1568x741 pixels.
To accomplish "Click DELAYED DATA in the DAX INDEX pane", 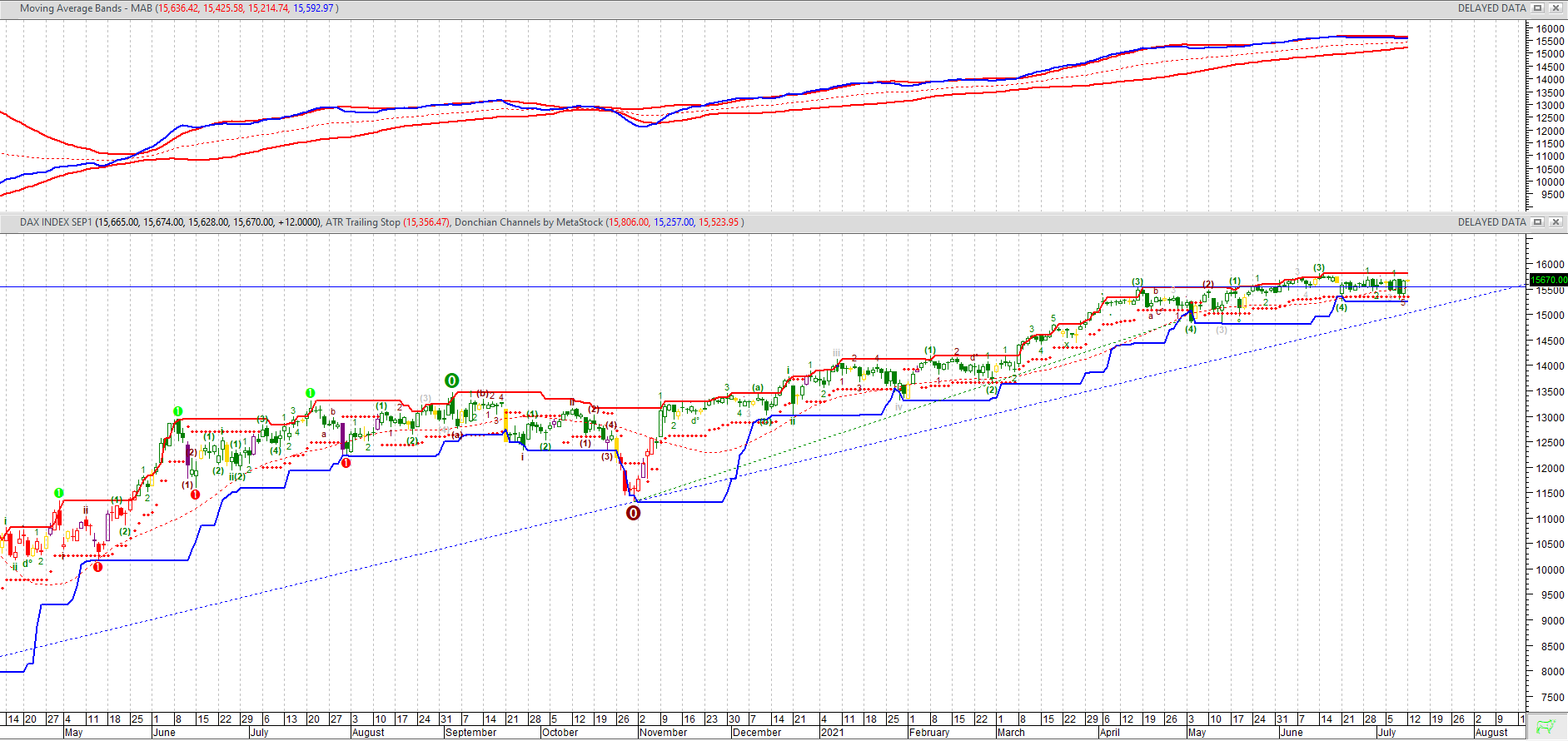I will pyautogui.click(x=1491, y=222).
